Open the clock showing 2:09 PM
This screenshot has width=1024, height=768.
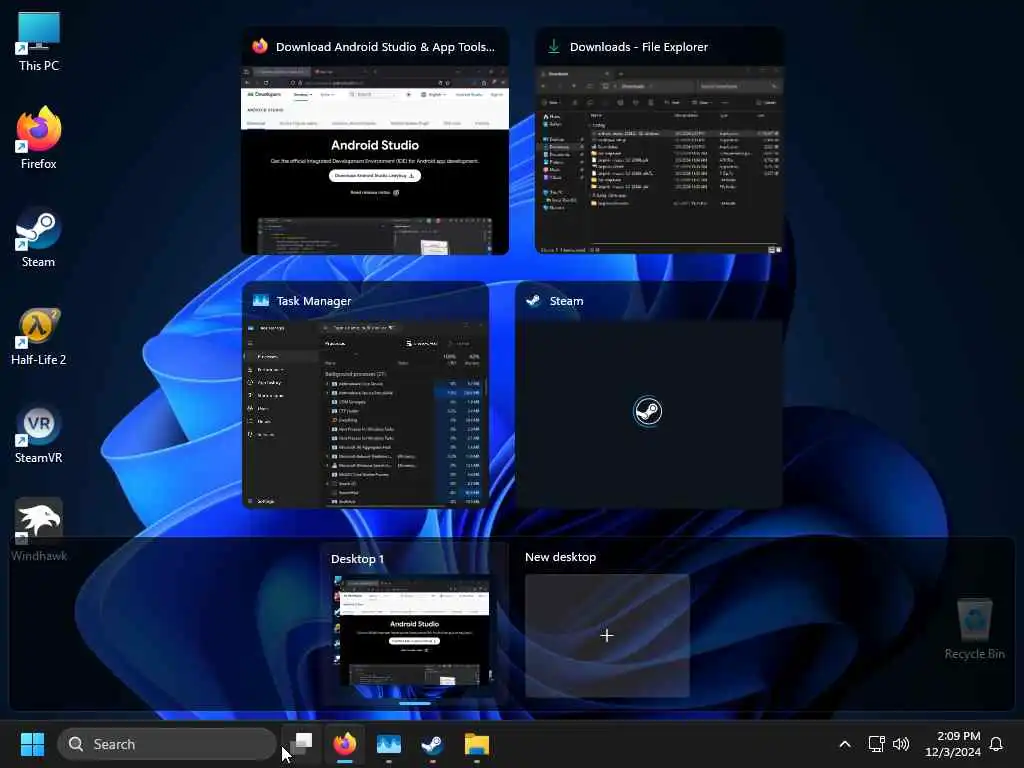pyautogui.click(x=953, y=744)
